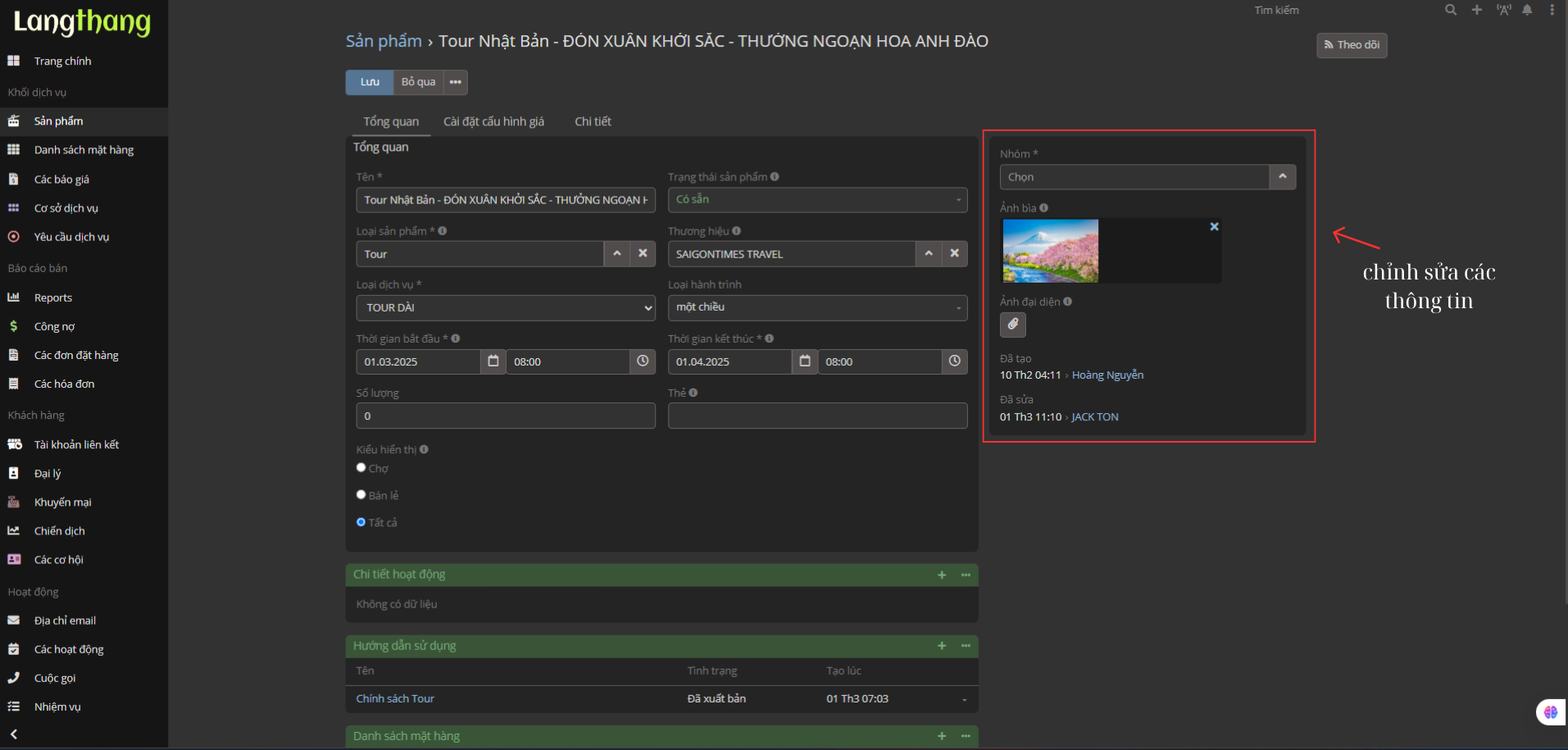This screenshot has height=750, width=1568.
Task: Click the Số lượng input field
Action: click(x=505, y=416)
